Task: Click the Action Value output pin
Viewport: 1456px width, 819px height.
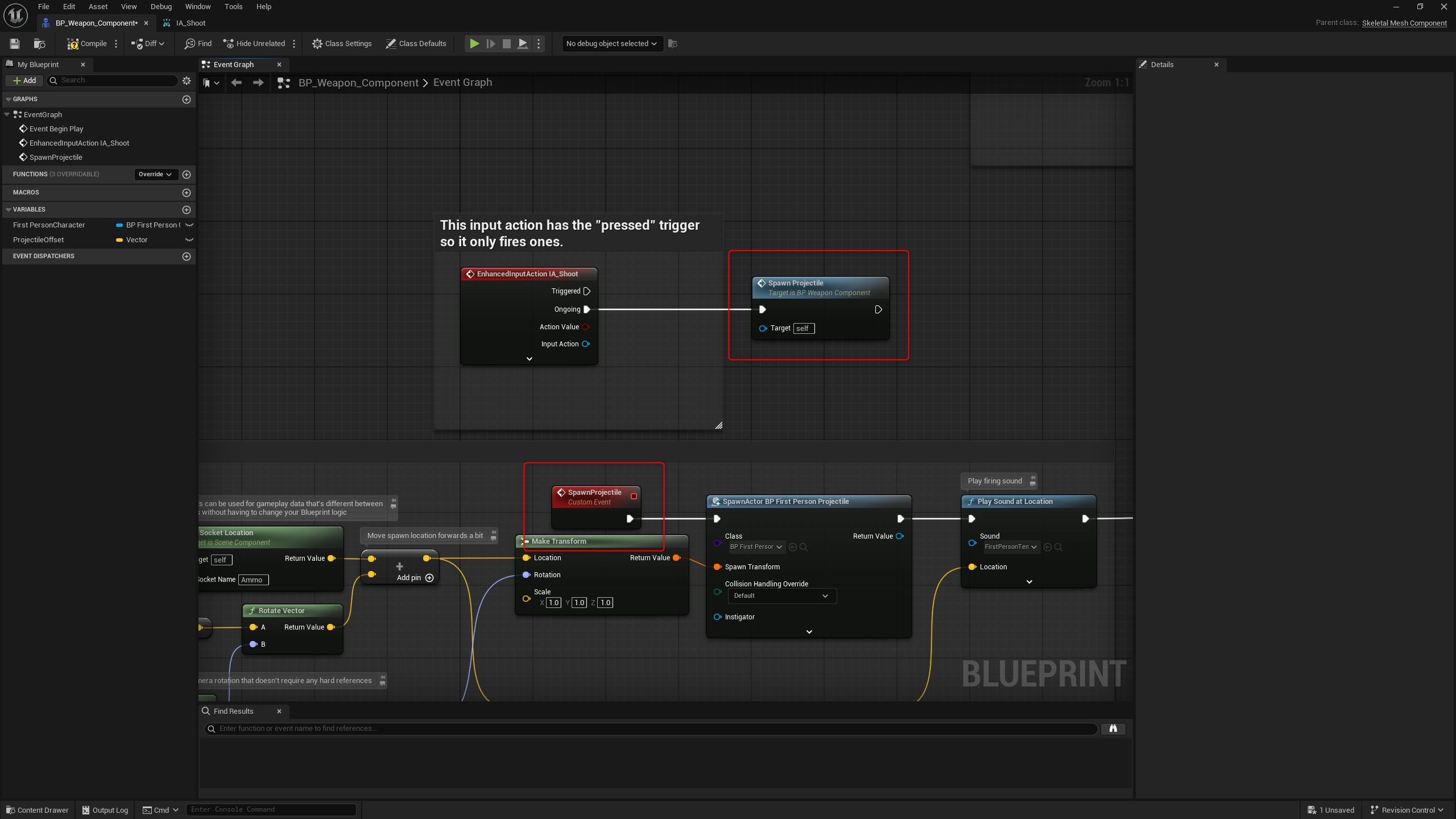Action: (585, 327)
